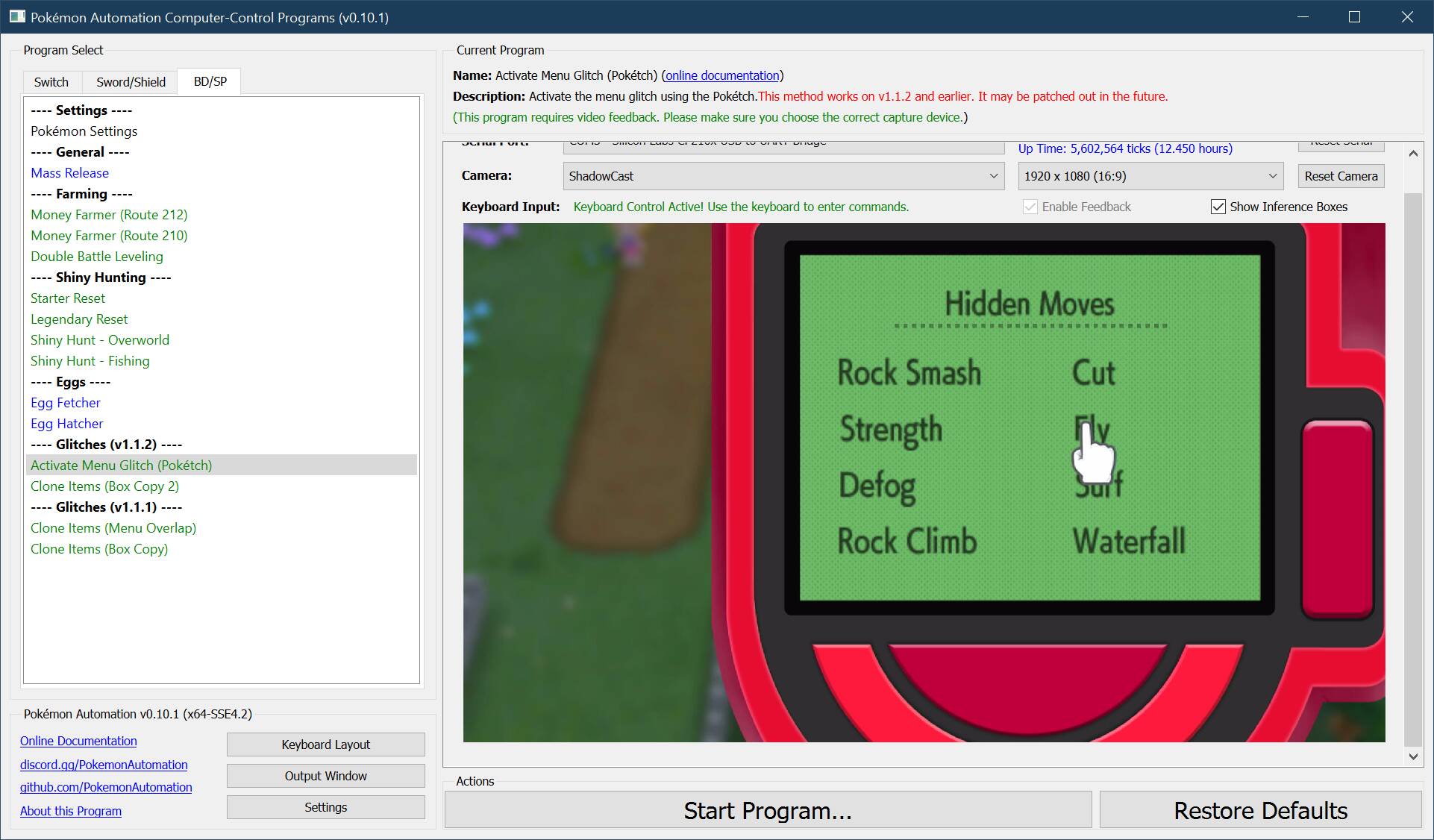The width and height of the screenshot is (1434, 840).
Task: Minimize the application window
Action: tap(1303, 17)
